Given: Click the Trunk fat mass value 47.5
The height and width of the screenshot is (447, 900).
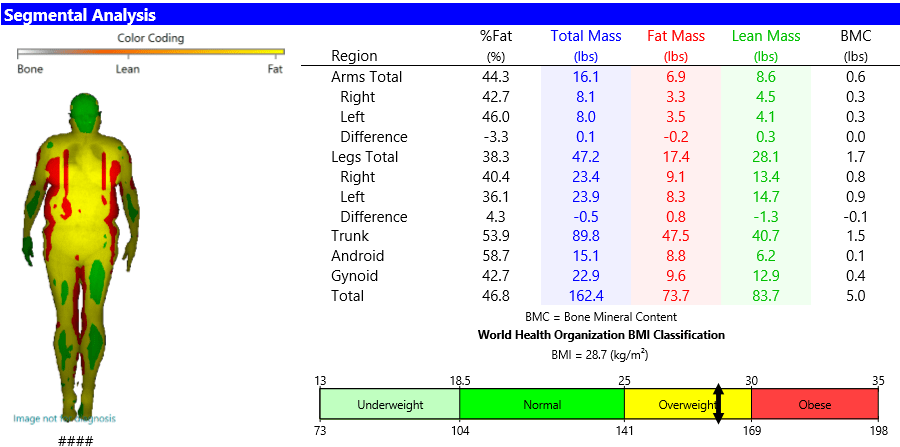Looking at the screenshot, I should (x=676, y=236).
